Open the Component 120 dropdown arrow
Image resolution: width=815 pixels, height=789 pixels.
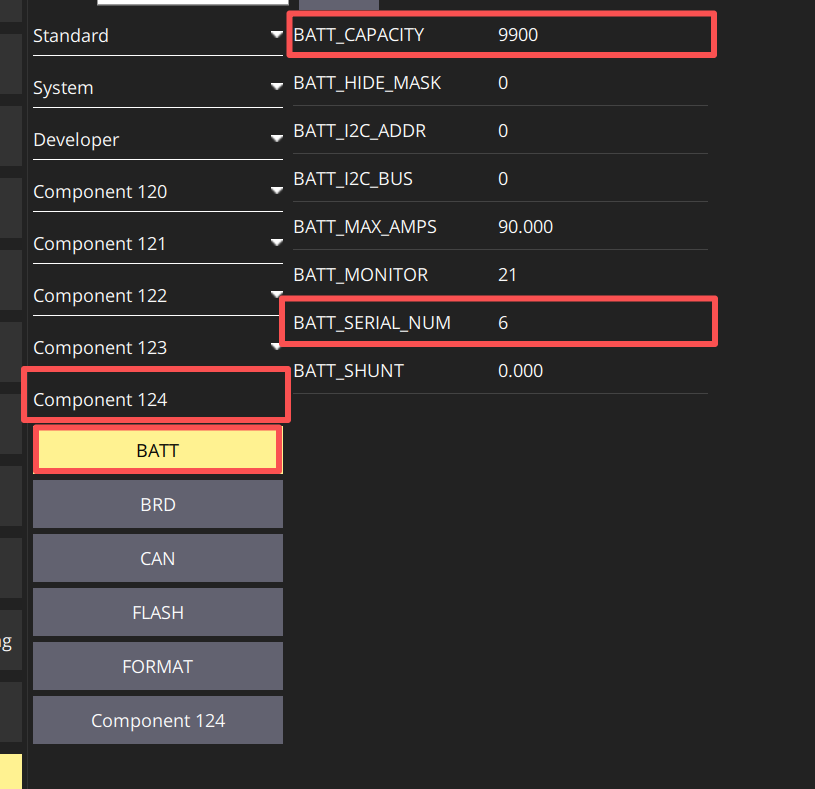277,190
